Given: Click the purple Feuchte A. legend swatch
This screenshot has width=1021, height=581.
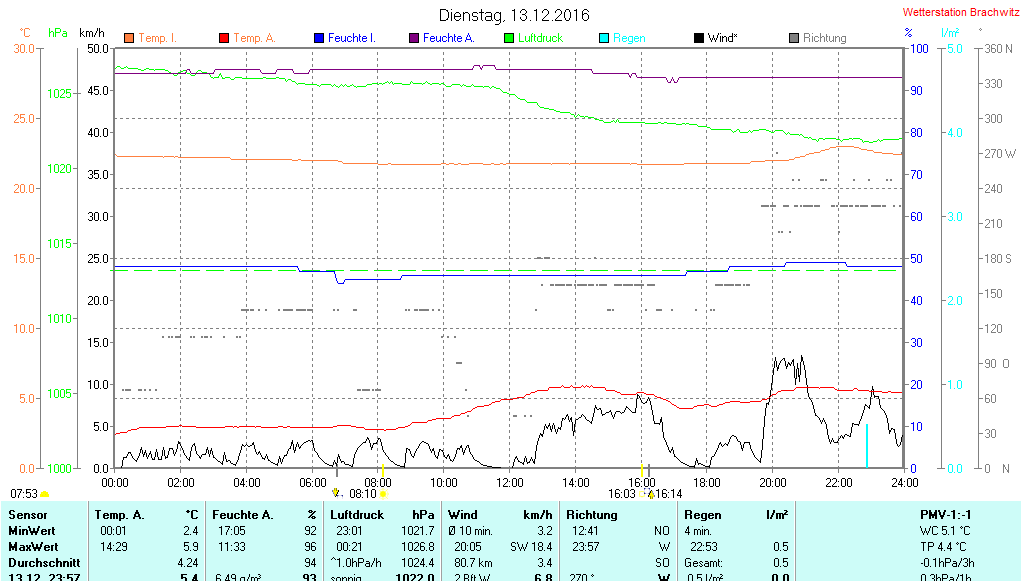Looking at the screenshot, I should click(414, 38).
